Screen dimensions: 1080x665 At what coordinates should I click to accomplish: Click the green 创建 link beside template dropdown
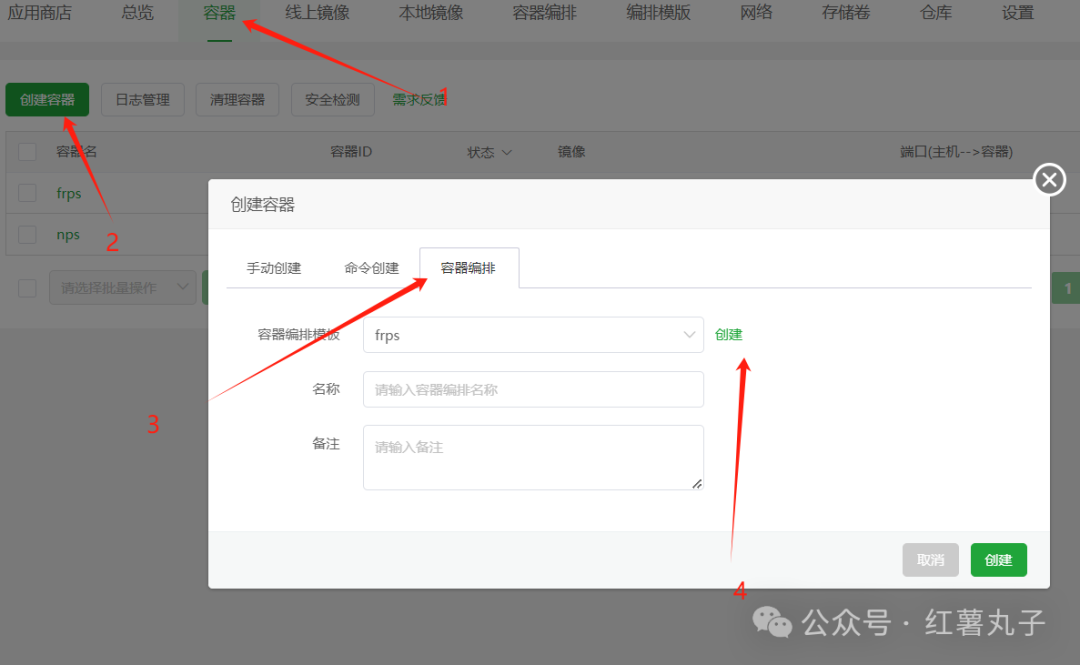729,334
